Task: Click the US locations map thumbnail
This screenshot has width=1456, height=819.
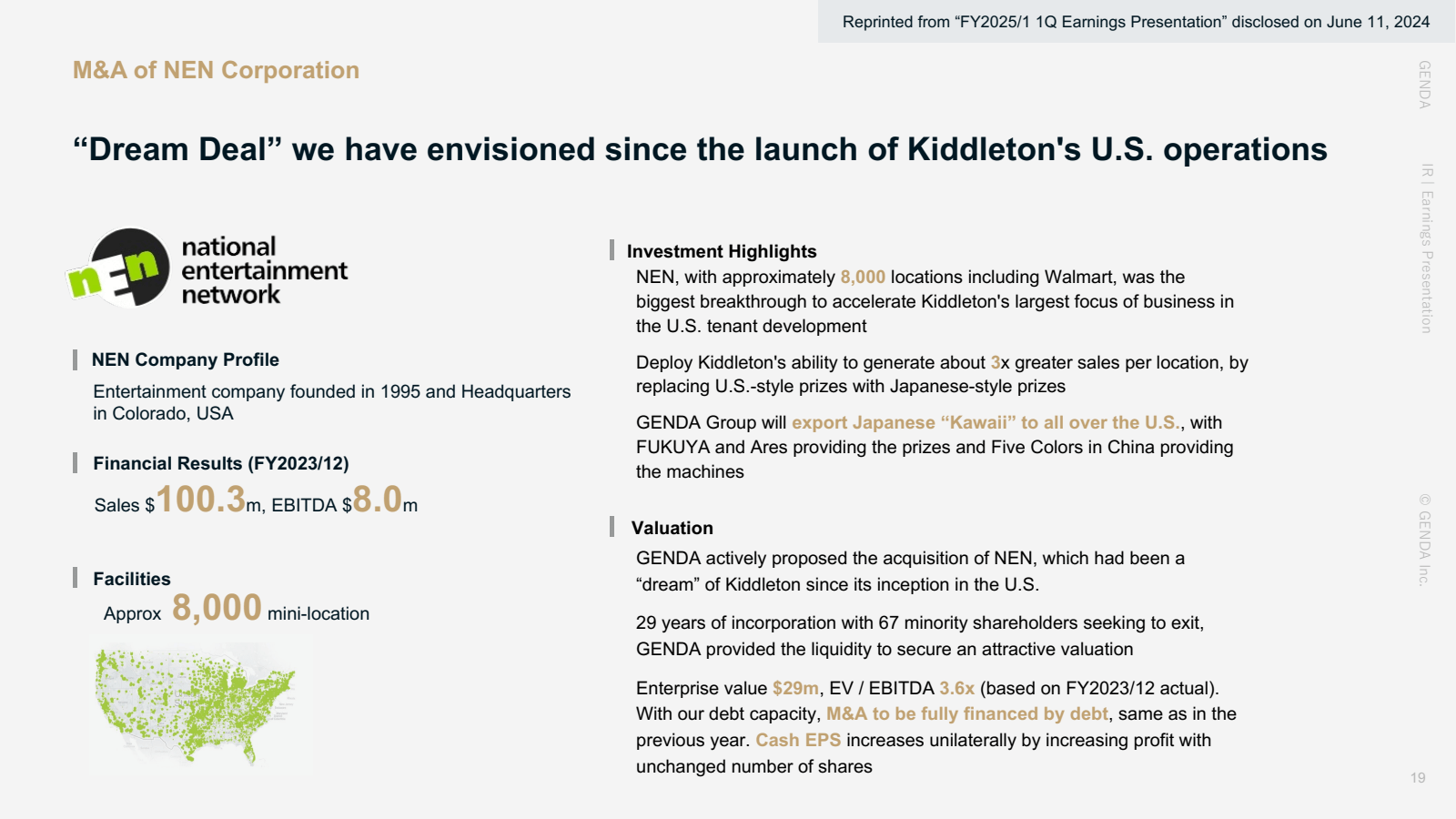Action: [x=198, y=708]
